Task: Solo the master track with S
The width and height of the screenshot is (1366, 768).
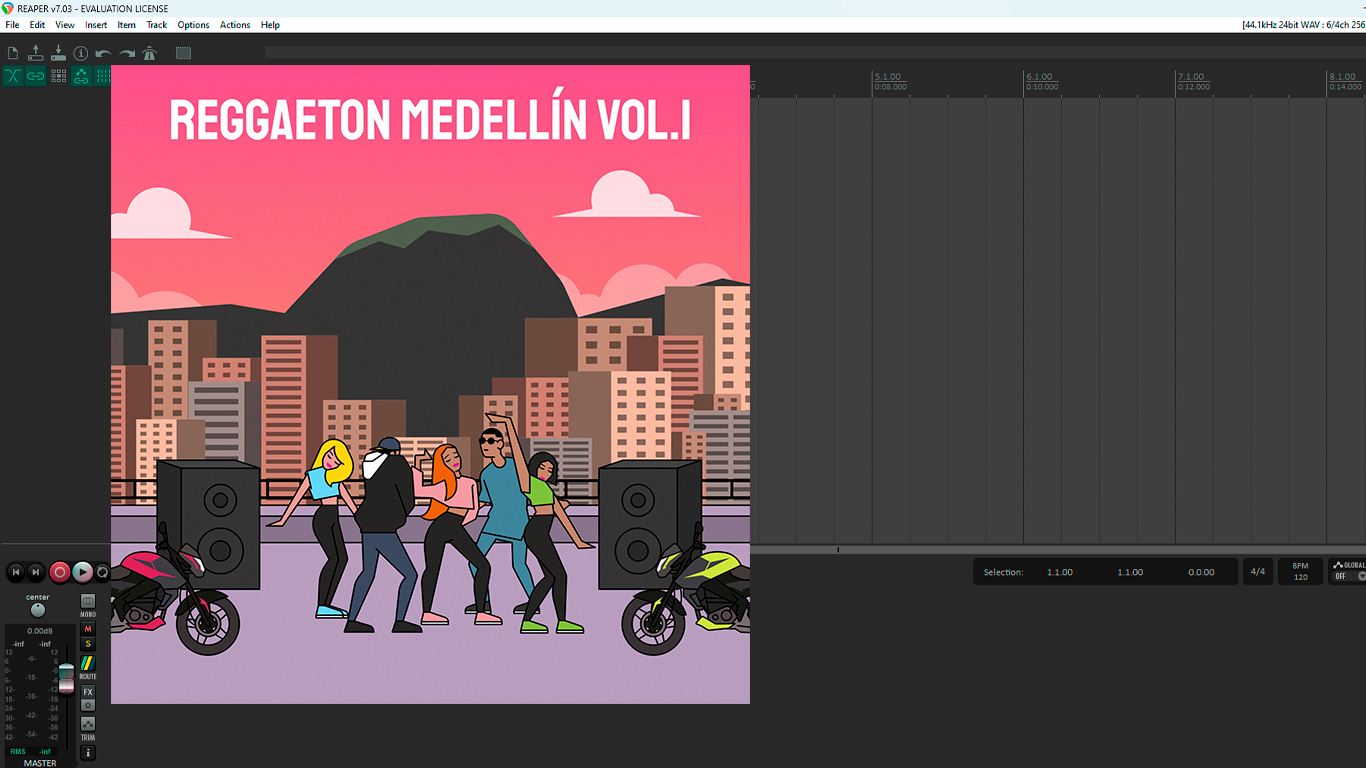Action: 88,644
